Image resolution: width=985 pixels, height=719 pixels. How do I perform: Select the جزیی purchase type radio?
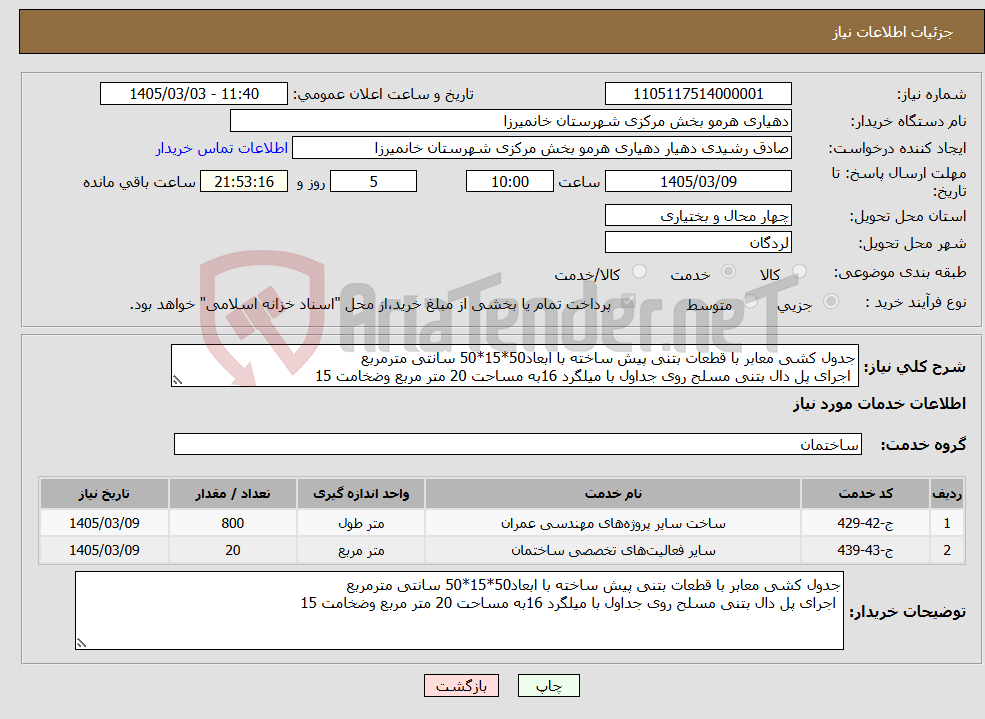(831, 301)
